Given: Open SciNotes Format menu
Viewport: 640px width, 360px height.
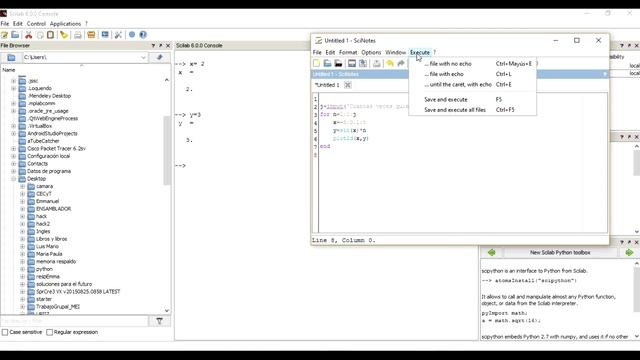Looking at the screenshot, I should 348,52.
